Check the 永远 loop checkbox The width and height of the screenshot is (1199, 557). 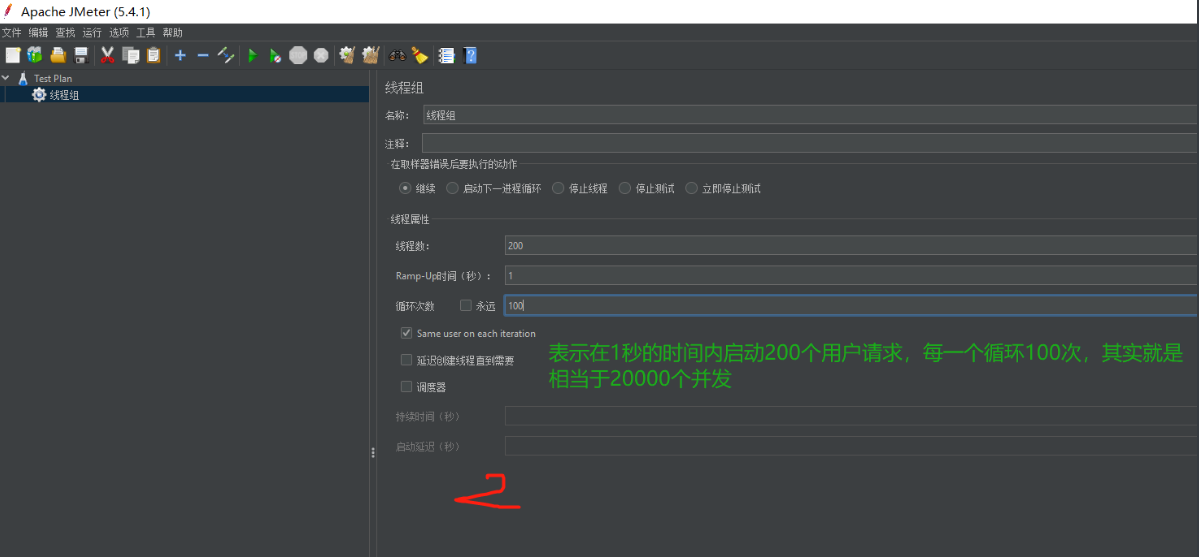pyautogui.click(x=466, y=305)
